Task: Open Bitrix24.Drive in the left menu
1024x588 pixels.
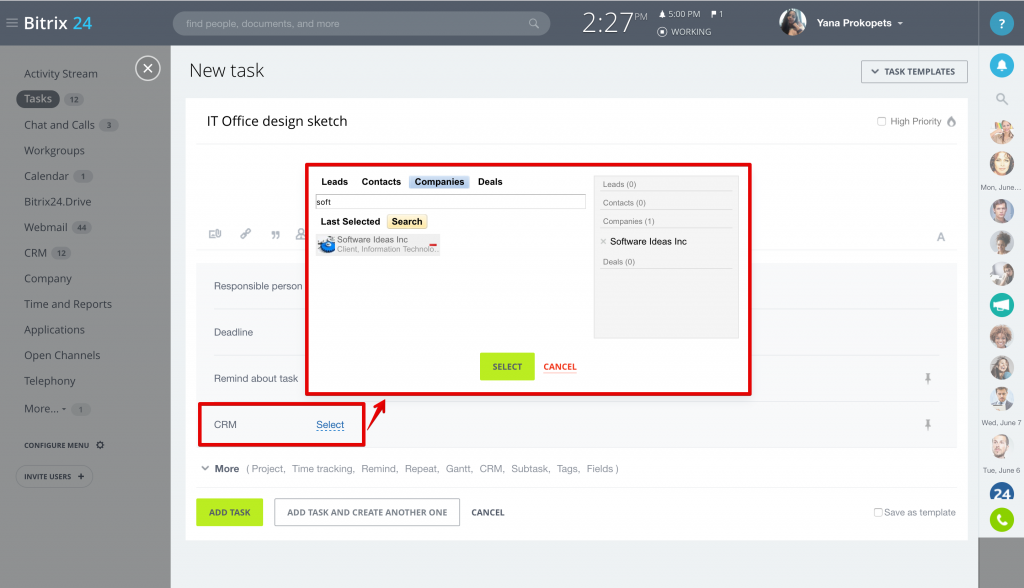Action: [x=57, y=201]
